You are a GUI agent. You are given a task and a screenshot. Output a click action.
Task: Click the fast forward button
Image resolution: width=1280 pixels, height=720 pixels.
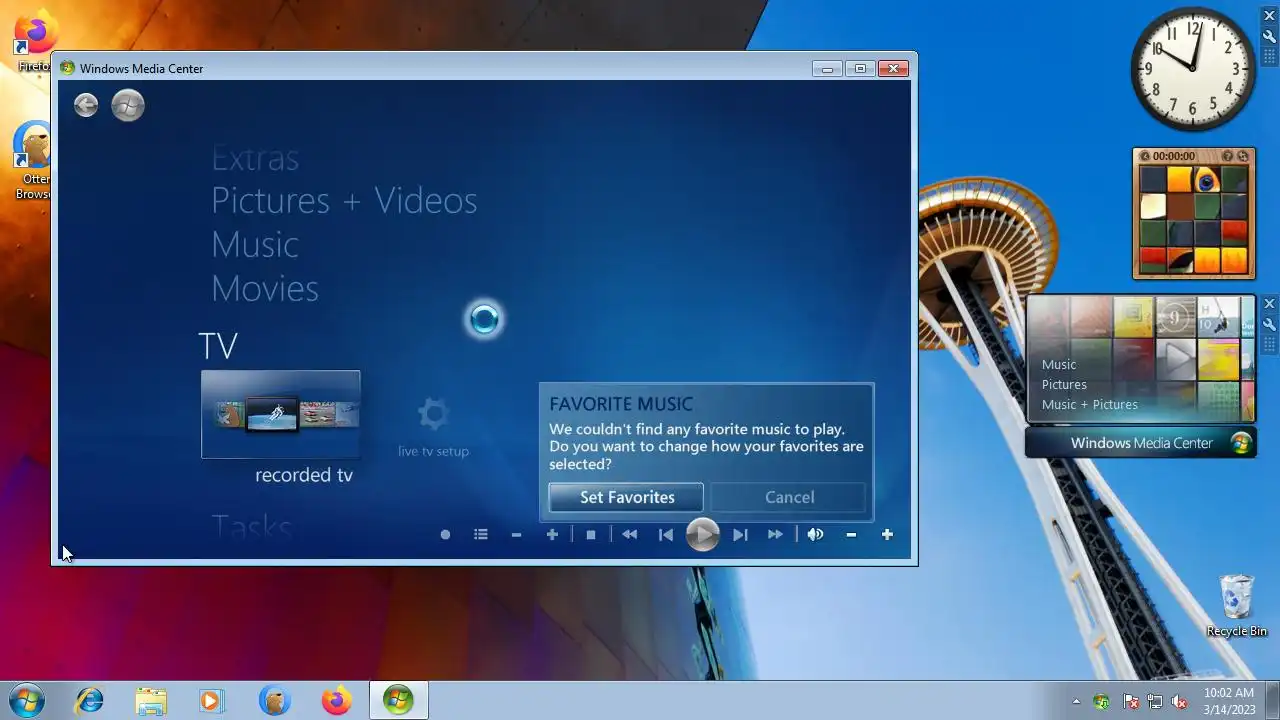(x=775, y=535)
